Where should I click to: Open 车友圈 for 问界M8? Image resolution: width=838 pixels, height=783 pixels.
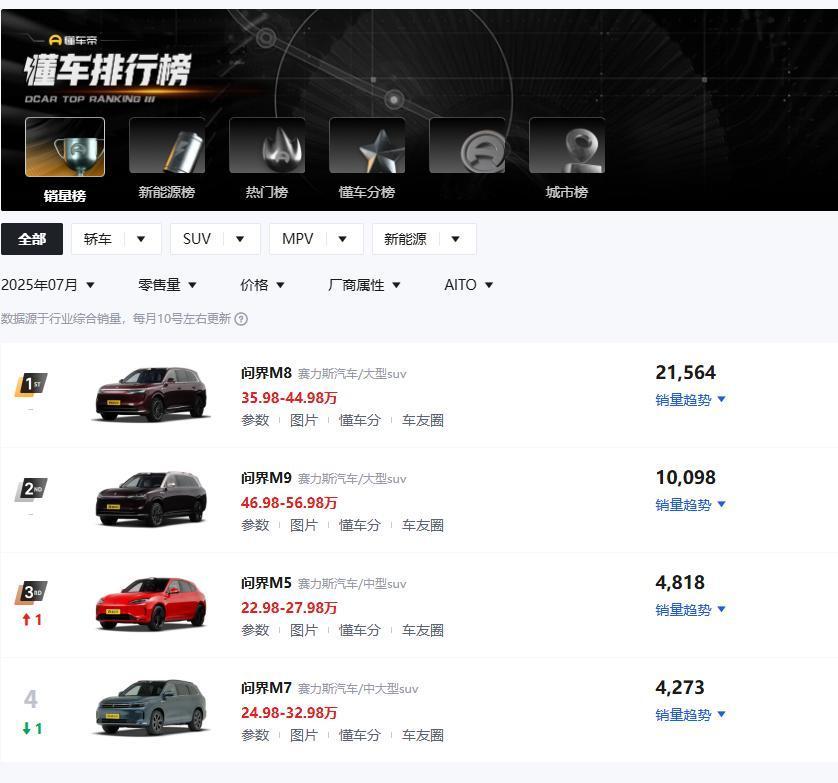click(423, 420)
